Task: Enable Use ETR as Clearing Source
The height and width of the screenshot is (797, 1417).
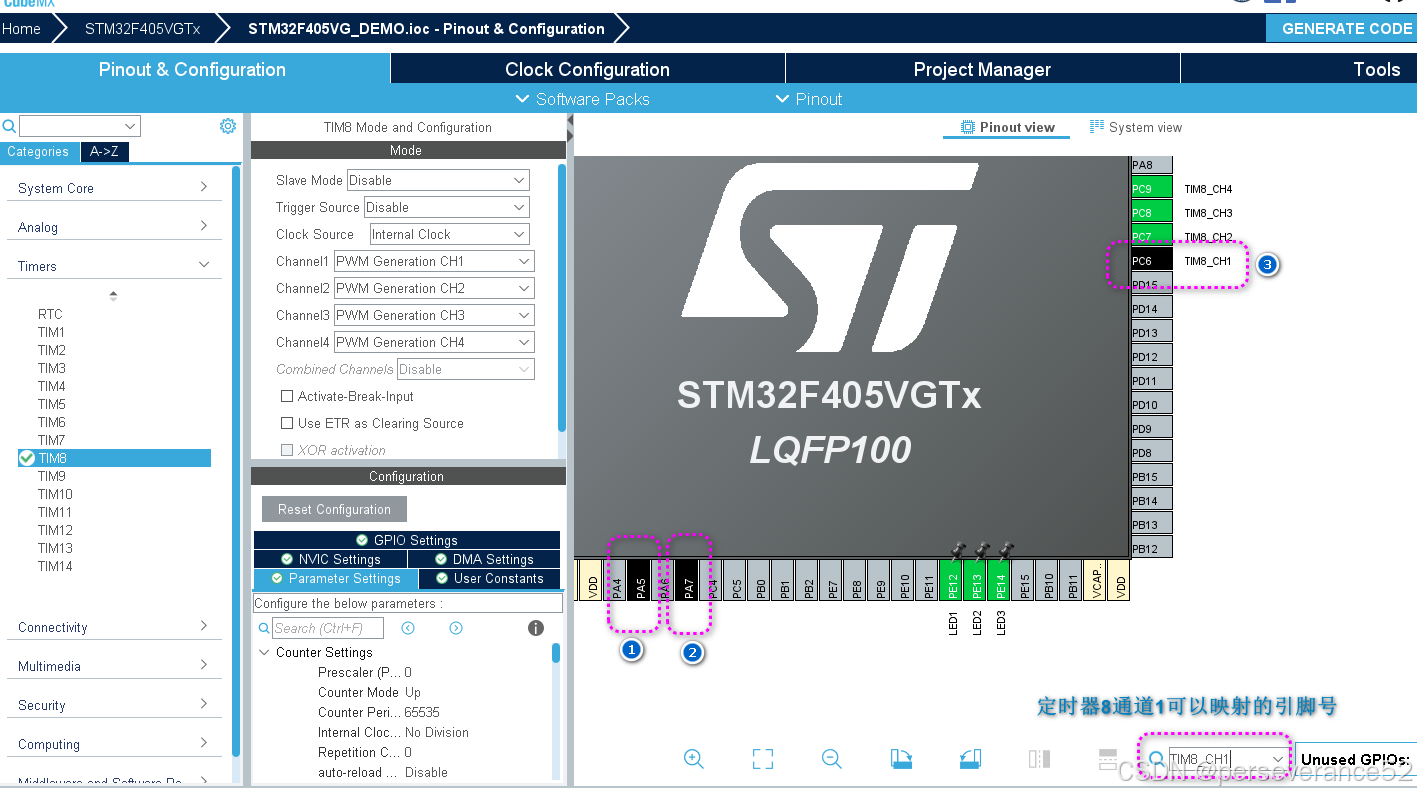Action: (x=287, y=423)
